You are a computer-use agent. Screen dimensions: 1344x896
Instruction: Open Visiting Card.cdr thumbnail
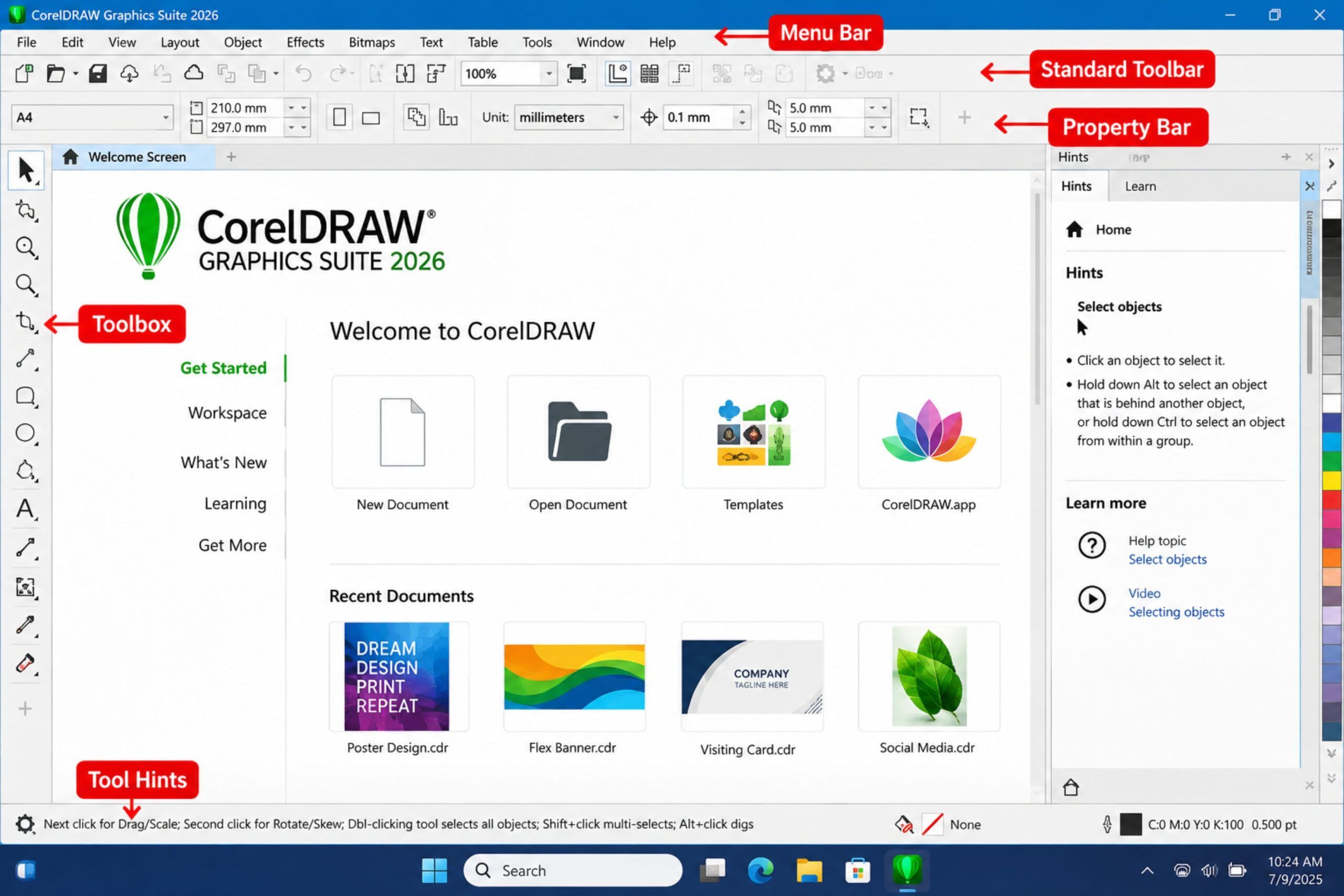[x=752, y=677]
